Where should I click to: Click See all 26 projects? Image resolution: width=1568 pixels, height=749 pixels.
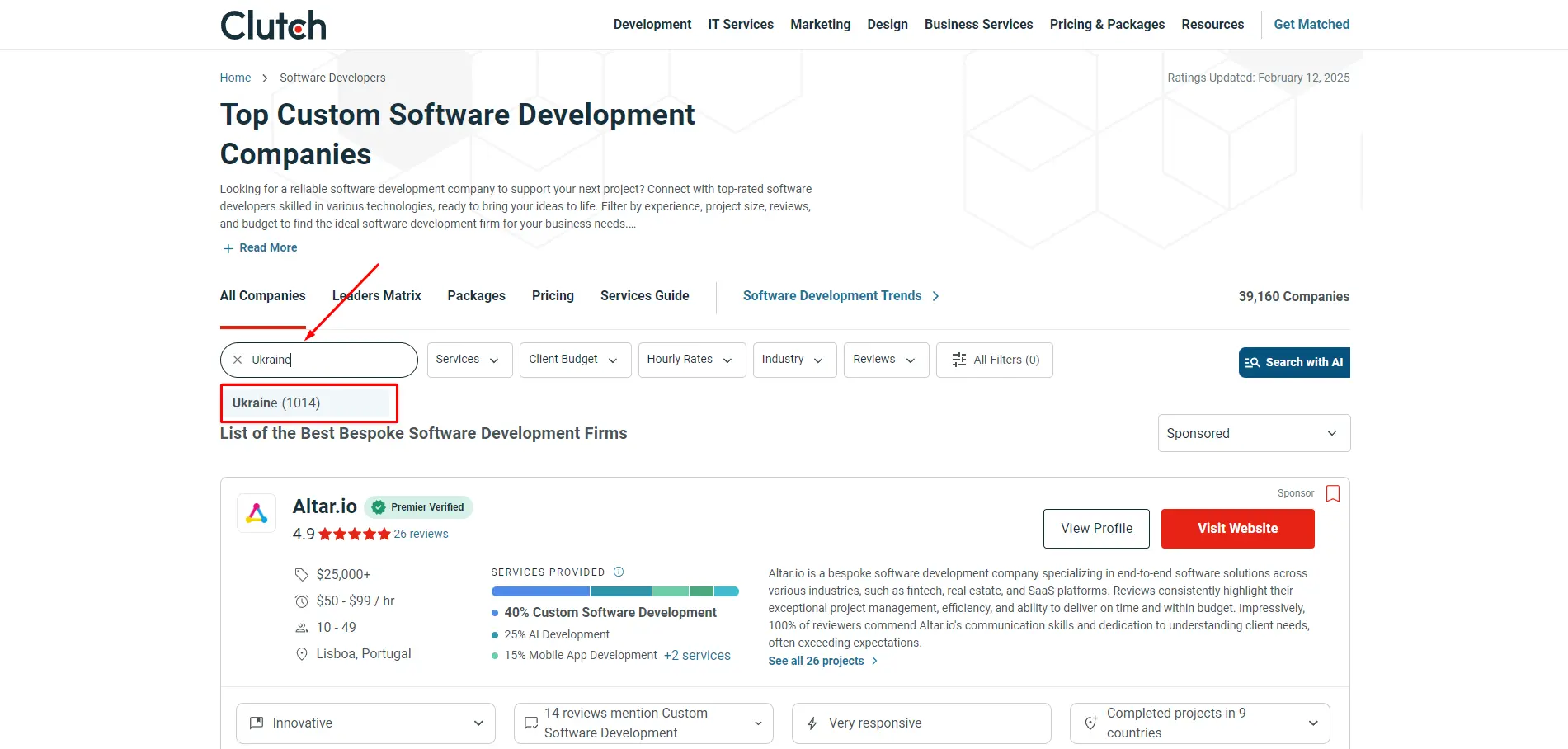[822, 662]
